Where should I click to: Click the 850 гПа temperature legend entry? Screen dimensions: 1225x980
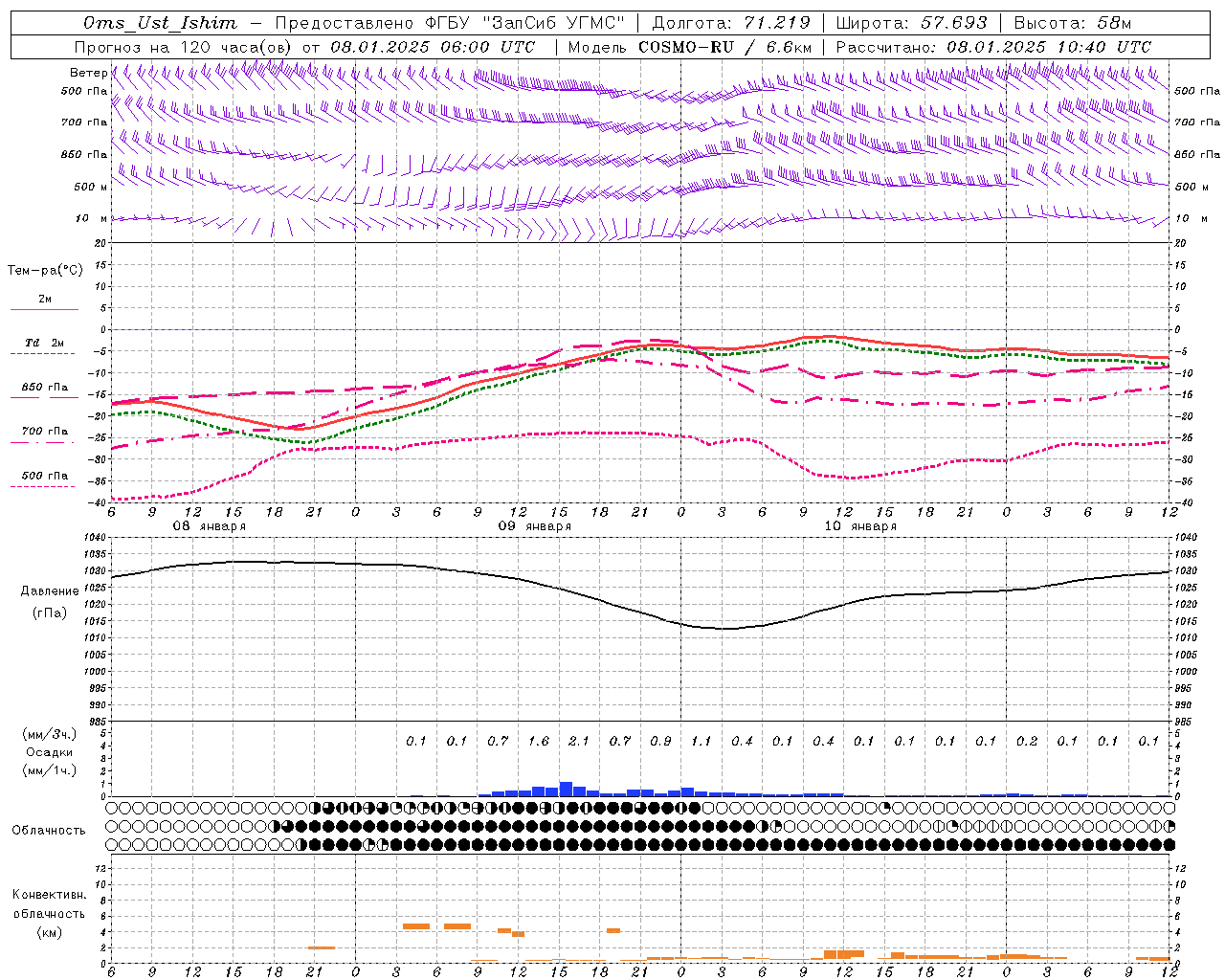pos(44,388)
